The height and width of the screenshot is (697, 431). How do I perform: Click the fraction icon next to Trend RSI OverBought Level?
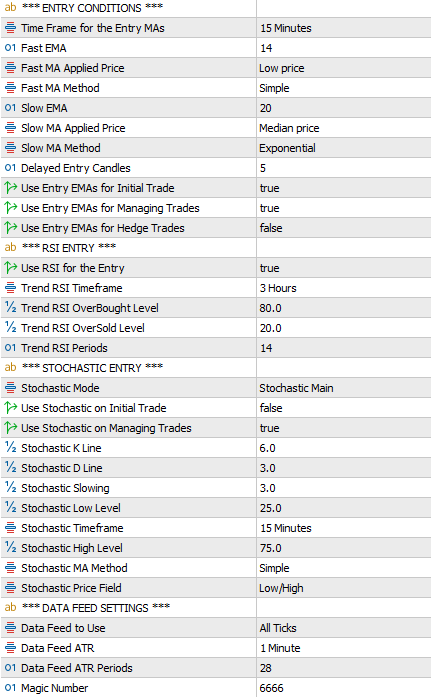point(10,308)
